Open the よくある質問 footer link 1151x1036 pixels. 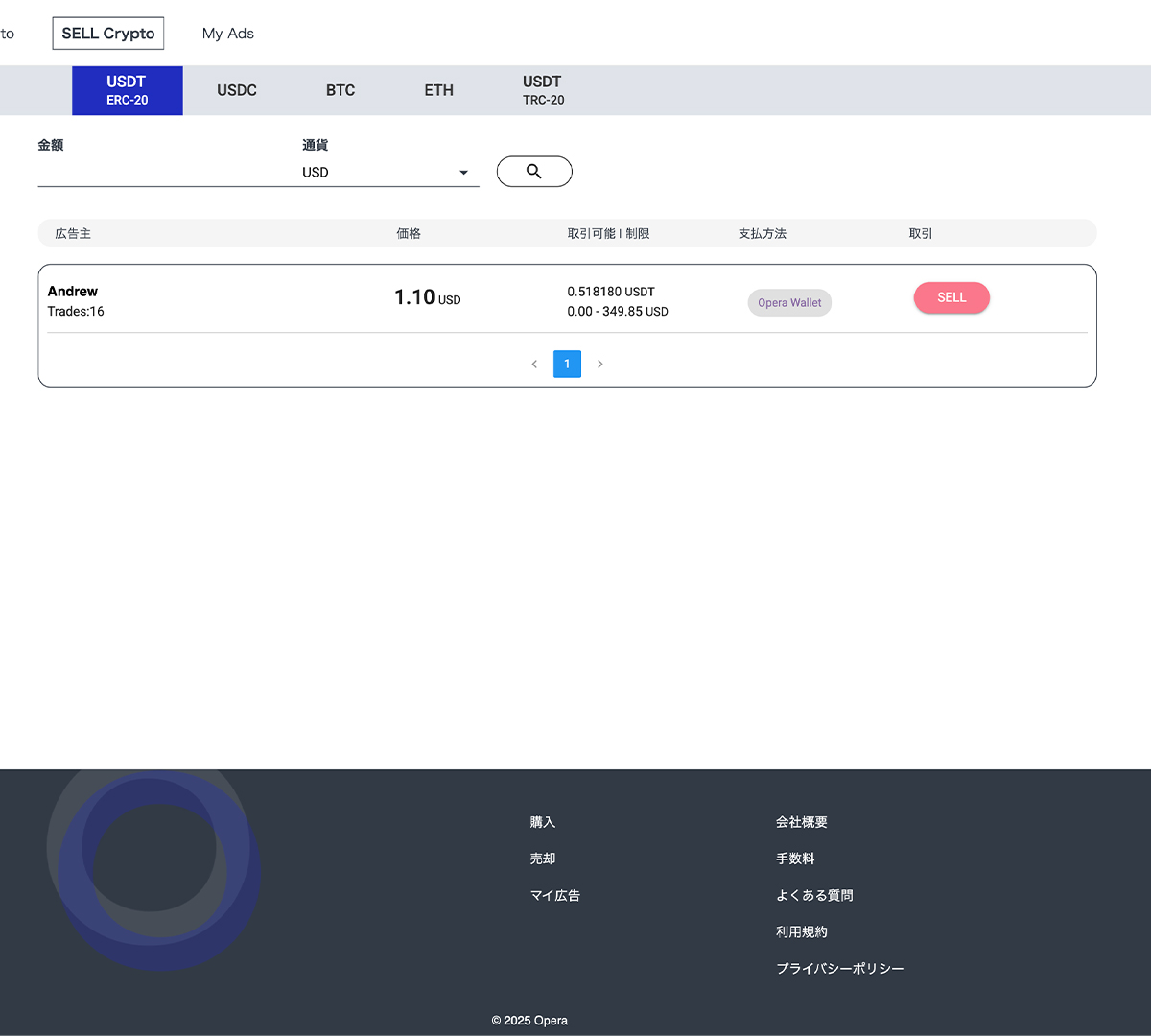tap(814, 895)
